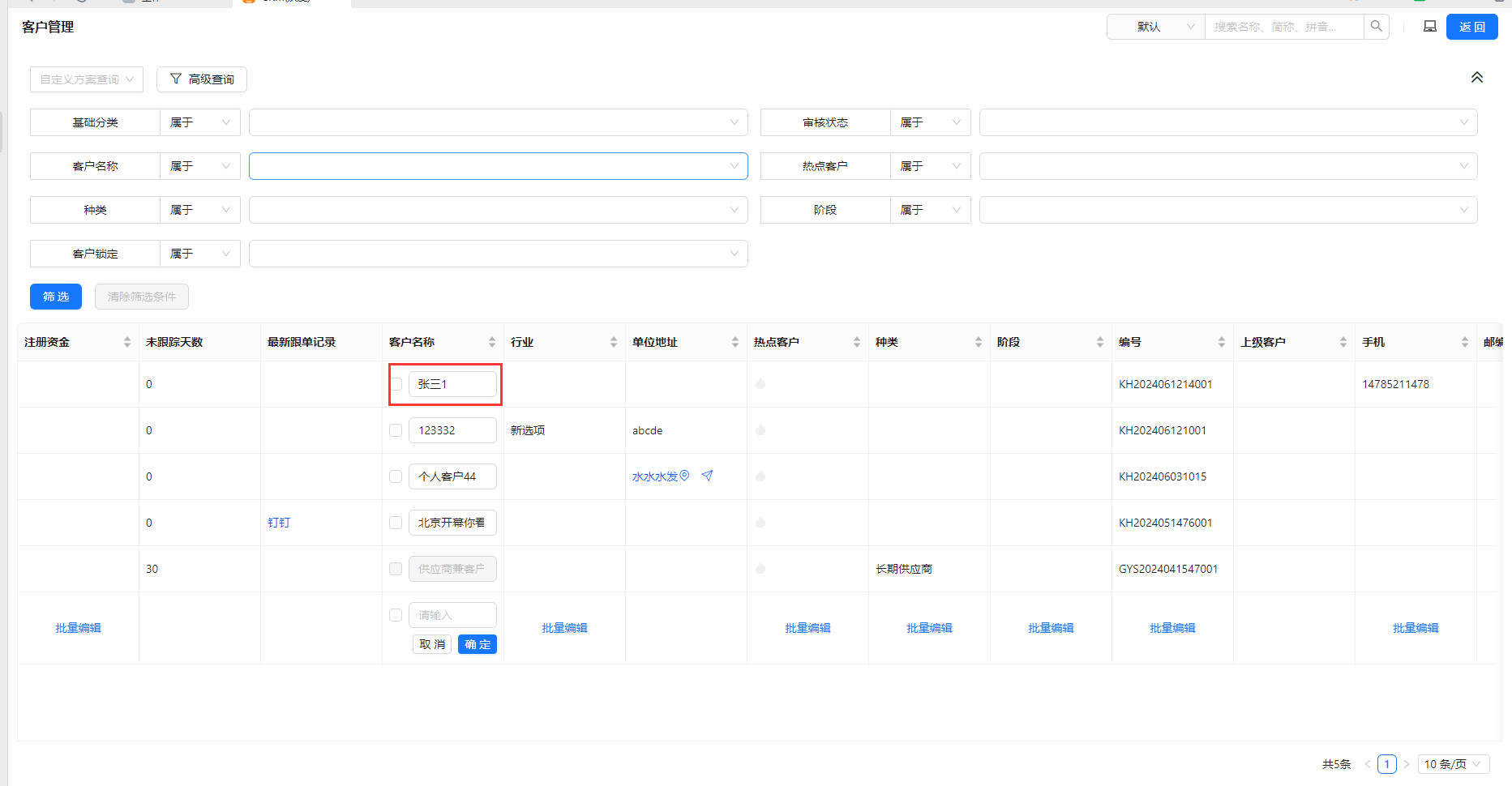Click 批量编辑 under 阶段 column

click(x=1052, y=628)
